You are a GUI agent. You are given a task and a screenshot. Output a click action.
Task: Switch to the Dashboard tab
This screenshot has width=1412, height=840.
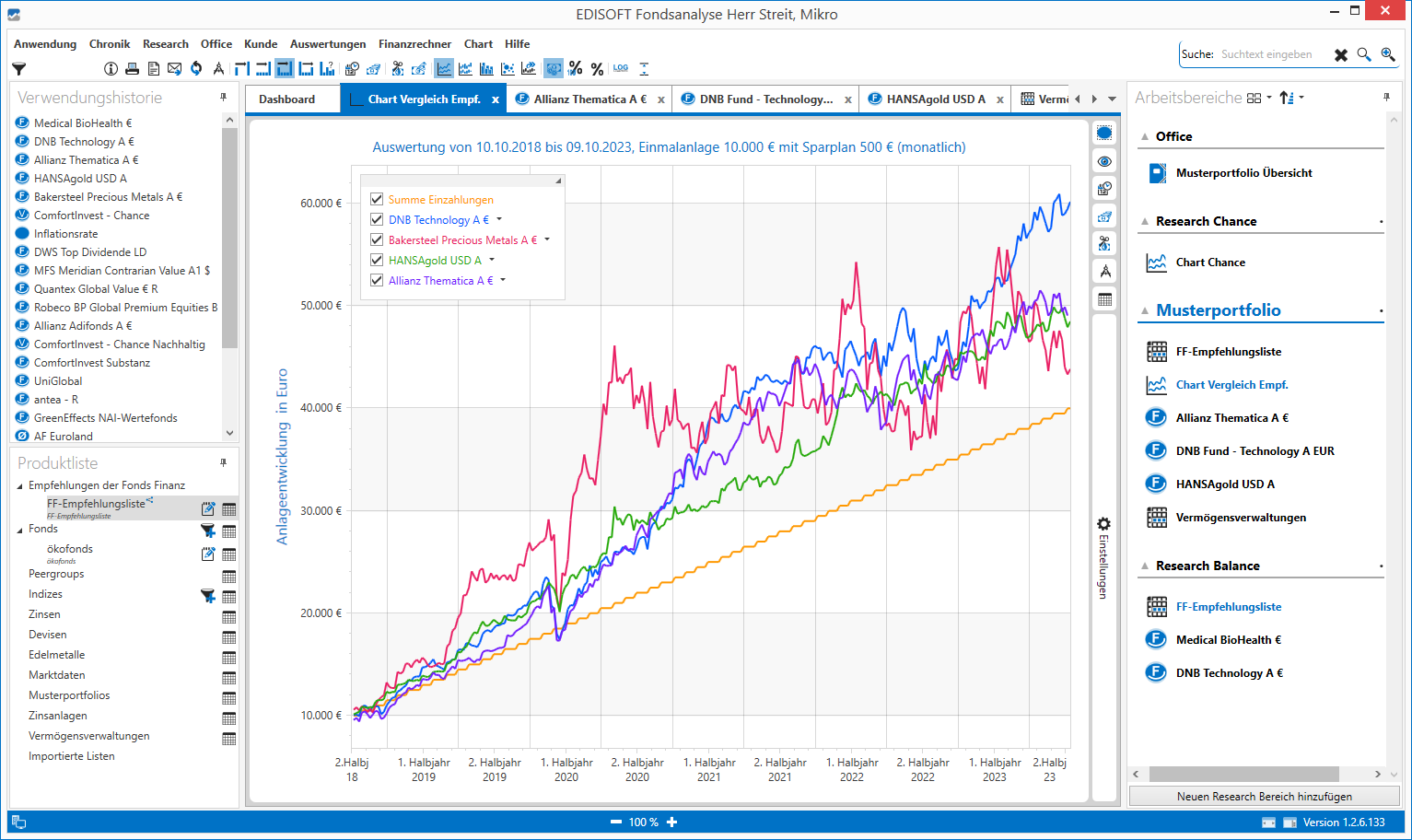click(x=286, y=99)
